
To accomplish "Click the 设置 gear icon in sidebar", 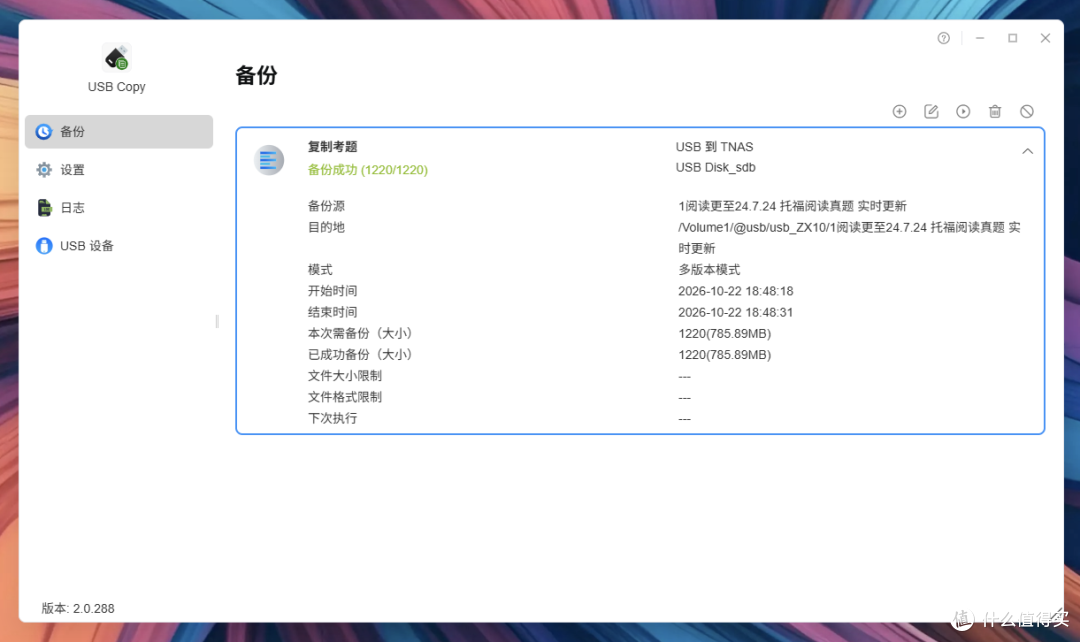I will click(44, 169).
